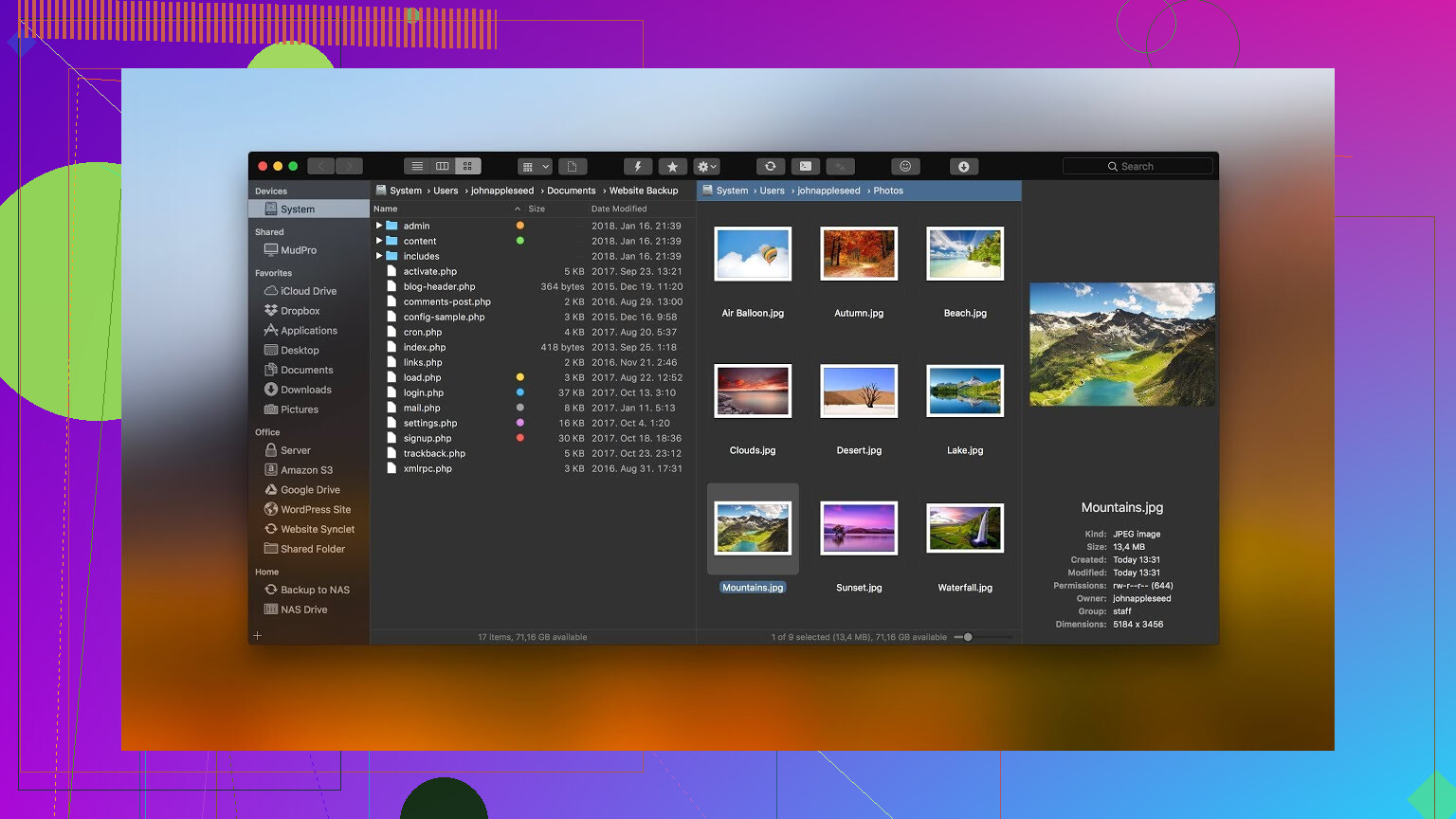Viewport: 1456px width, 819px height.
Task: Click the plus button below the sidebar
Action: coord(258,635)
